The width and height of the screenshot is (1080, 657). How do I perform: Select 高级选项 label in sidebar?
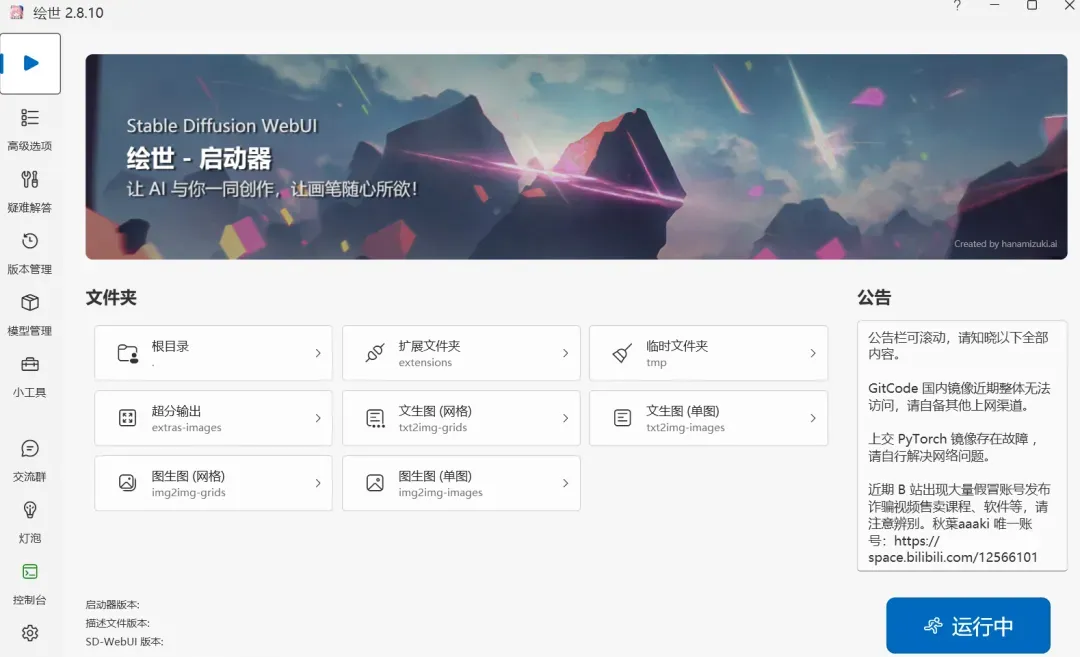coord(30,146)
